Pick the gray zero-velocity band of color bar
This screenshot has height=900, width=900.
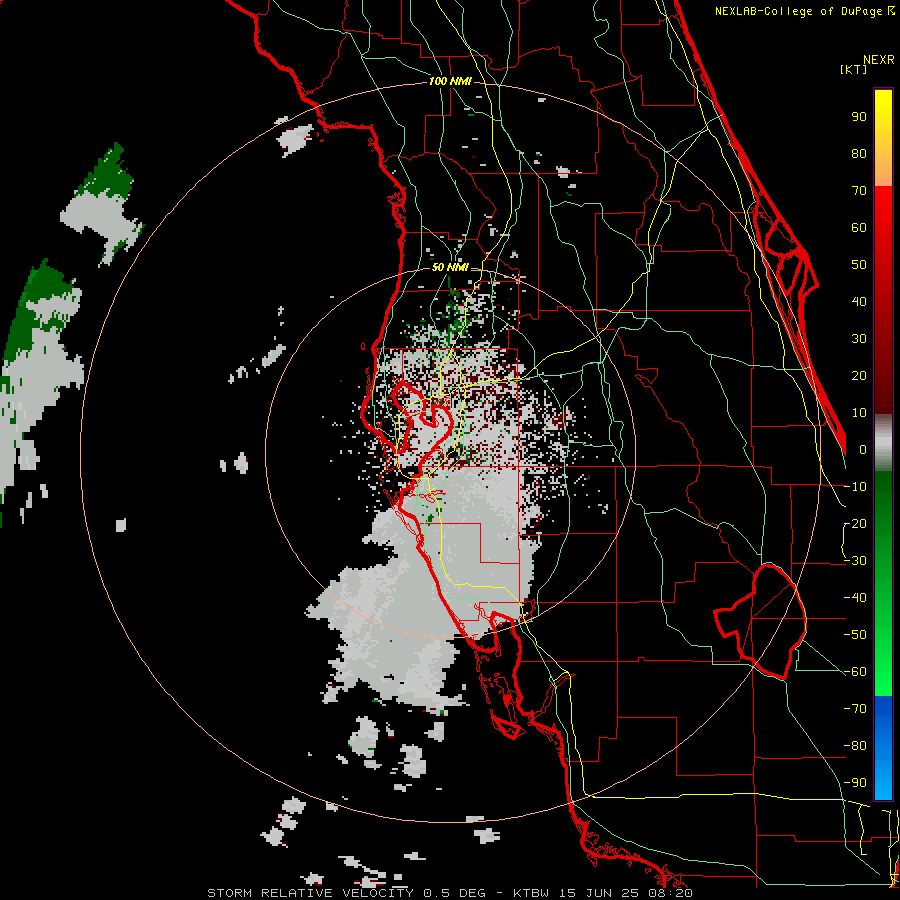[883, 443]
